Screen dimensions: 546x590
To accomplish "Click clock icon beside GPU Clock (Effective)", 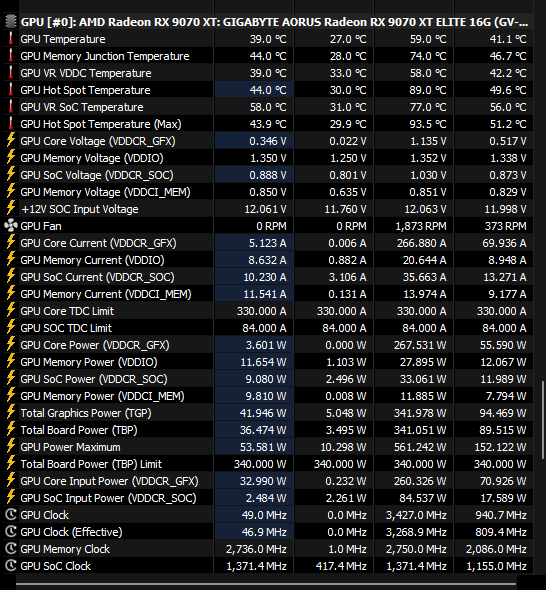I will tap(11, 532).
